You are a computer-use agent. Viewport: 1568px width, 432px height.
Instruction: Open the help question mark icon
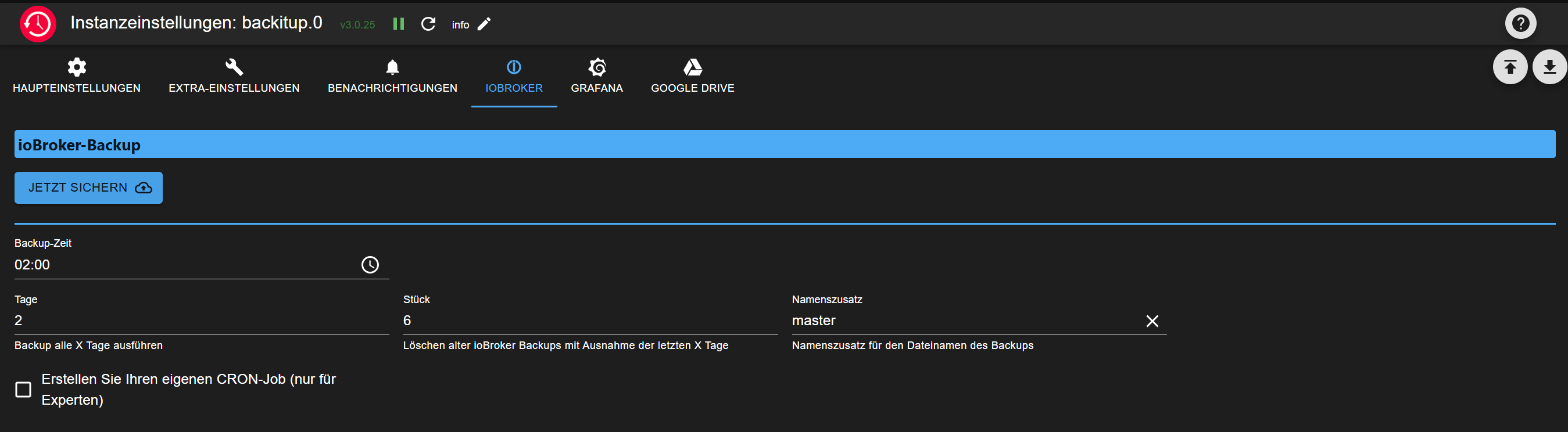click(x=1520, y=24)
